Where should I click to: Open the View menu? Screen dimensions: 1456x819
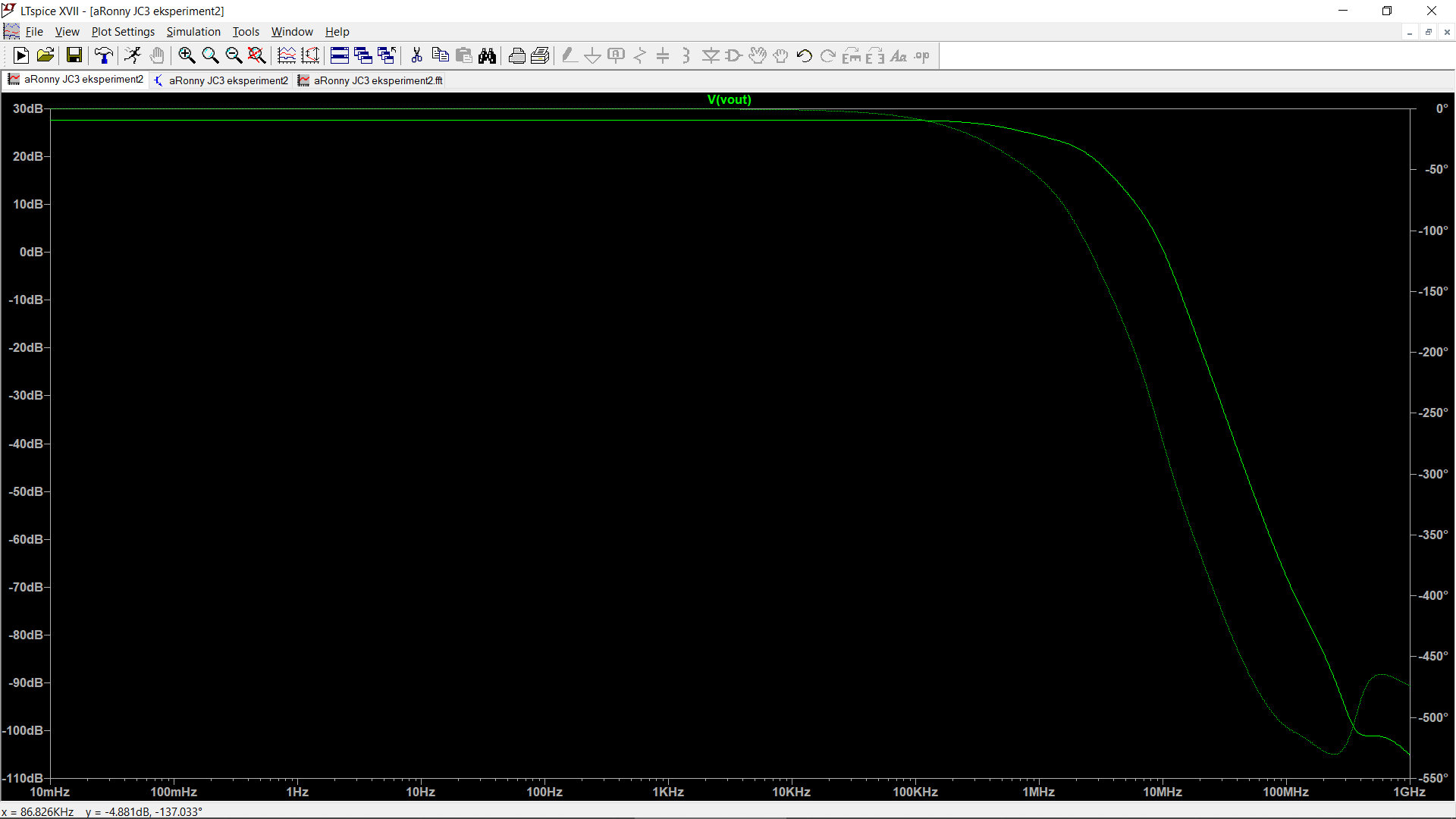coord(67,31)
